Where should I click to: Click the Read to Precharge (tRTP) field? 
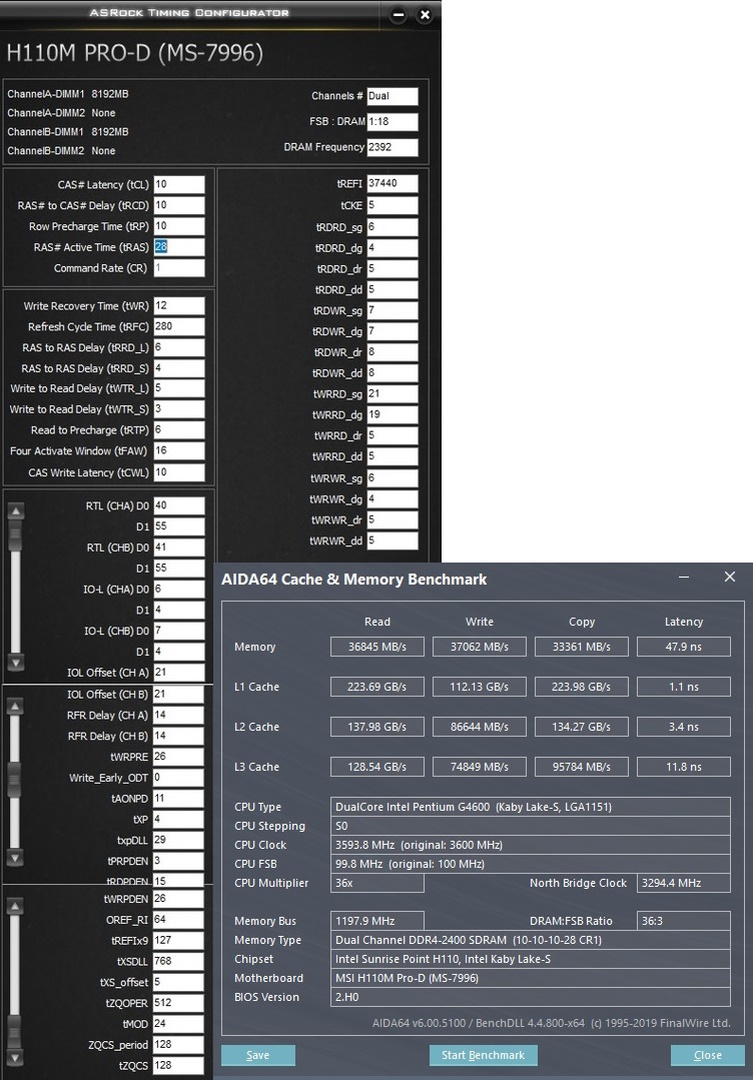179,430
